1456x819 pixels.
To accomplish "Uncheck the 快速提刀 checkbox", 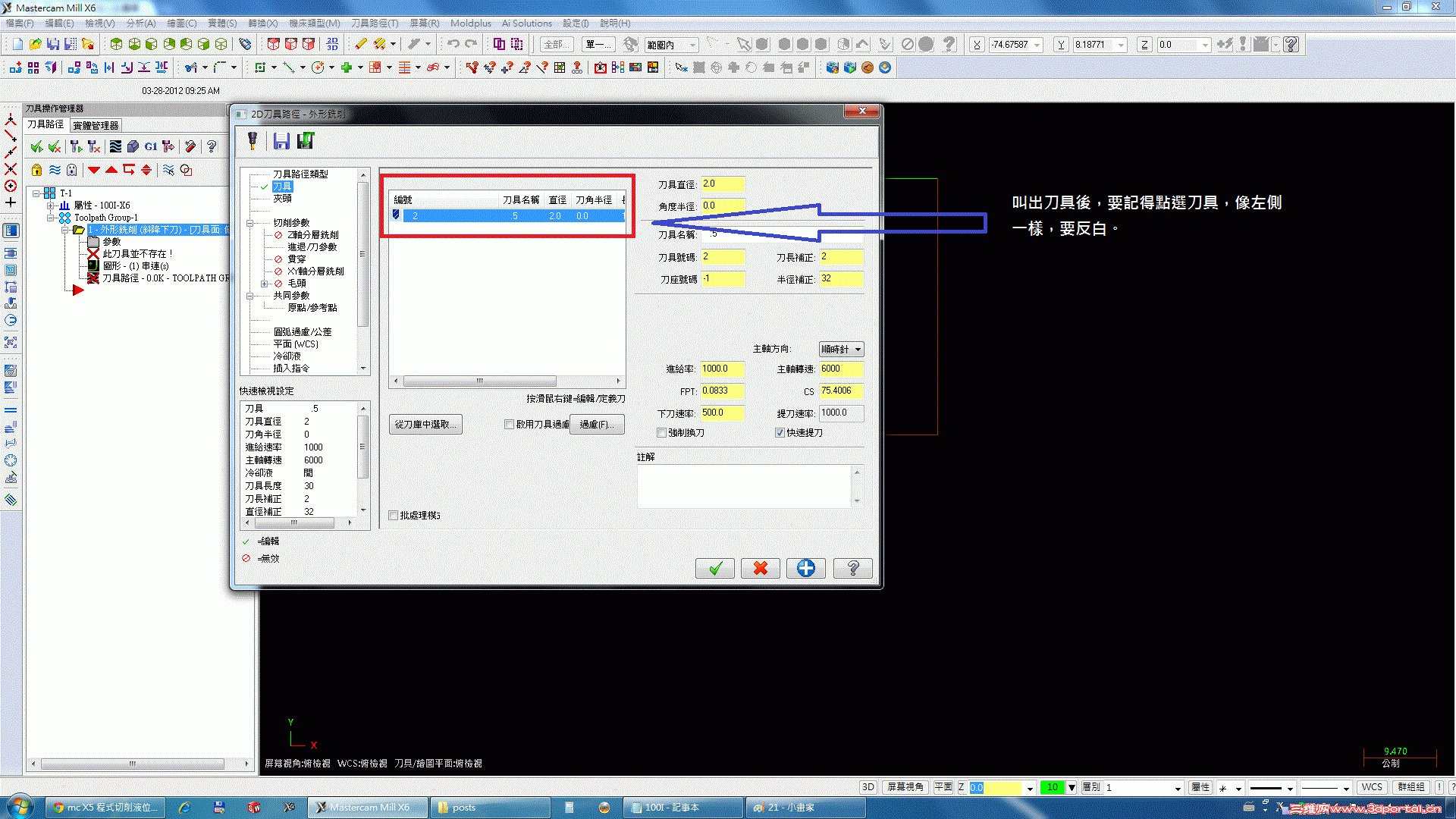I will click(x=780, y=433).
